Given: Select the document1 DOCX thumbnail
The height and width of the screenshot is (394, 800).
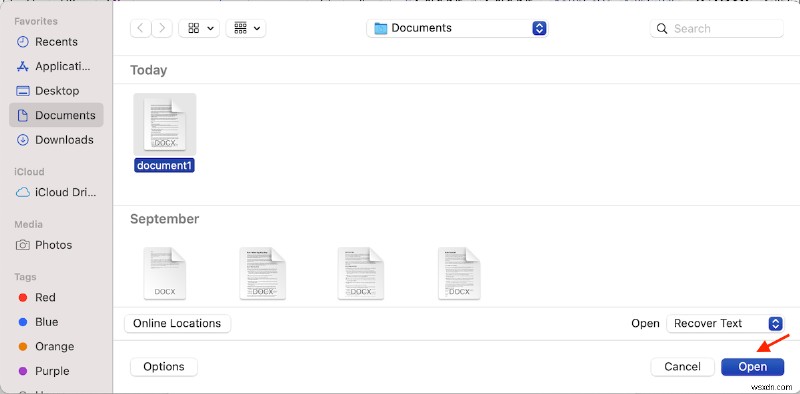Looking at the screenshot, I should coord(165,125).
